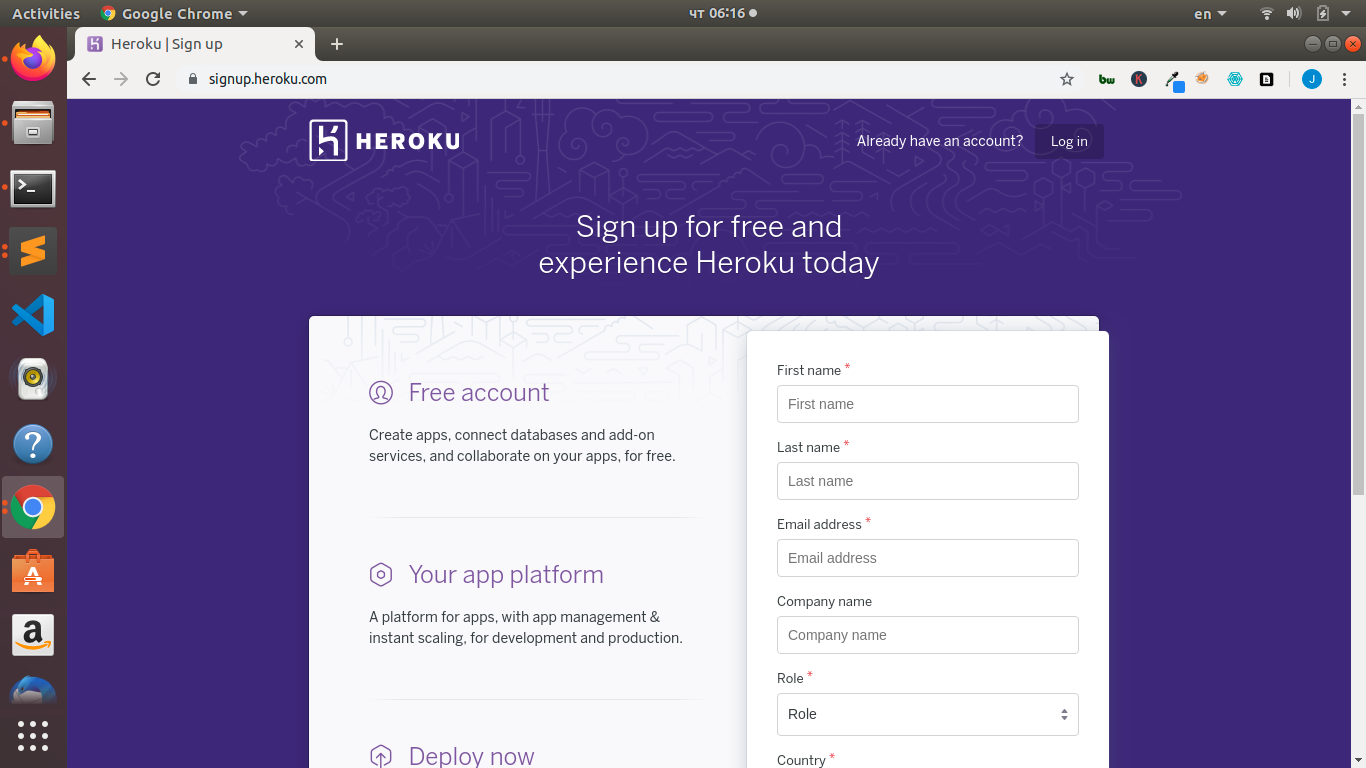Viewport: 1366px width, 768px height.
Task: Click inside the First name field
Action: click(x=927, y=404)
